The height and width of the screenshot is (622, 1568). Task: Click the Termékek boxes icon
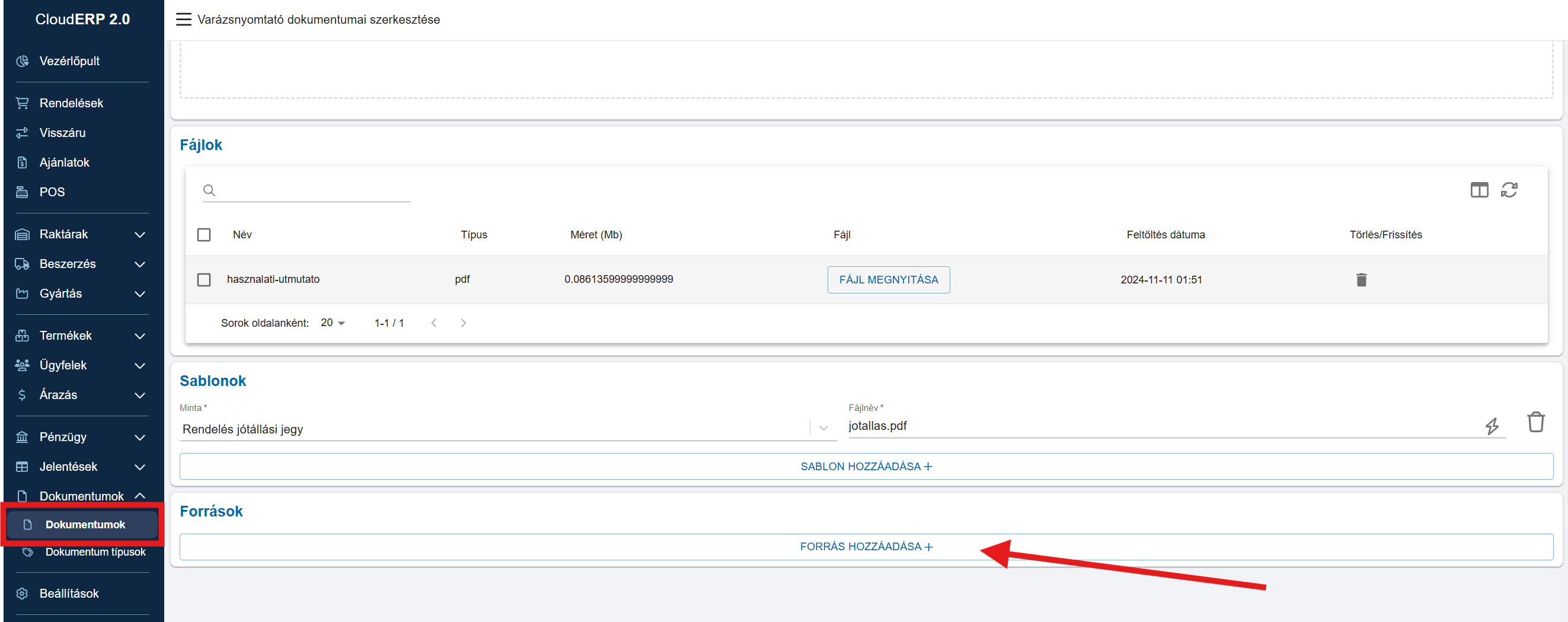click(x=23, y=336)
